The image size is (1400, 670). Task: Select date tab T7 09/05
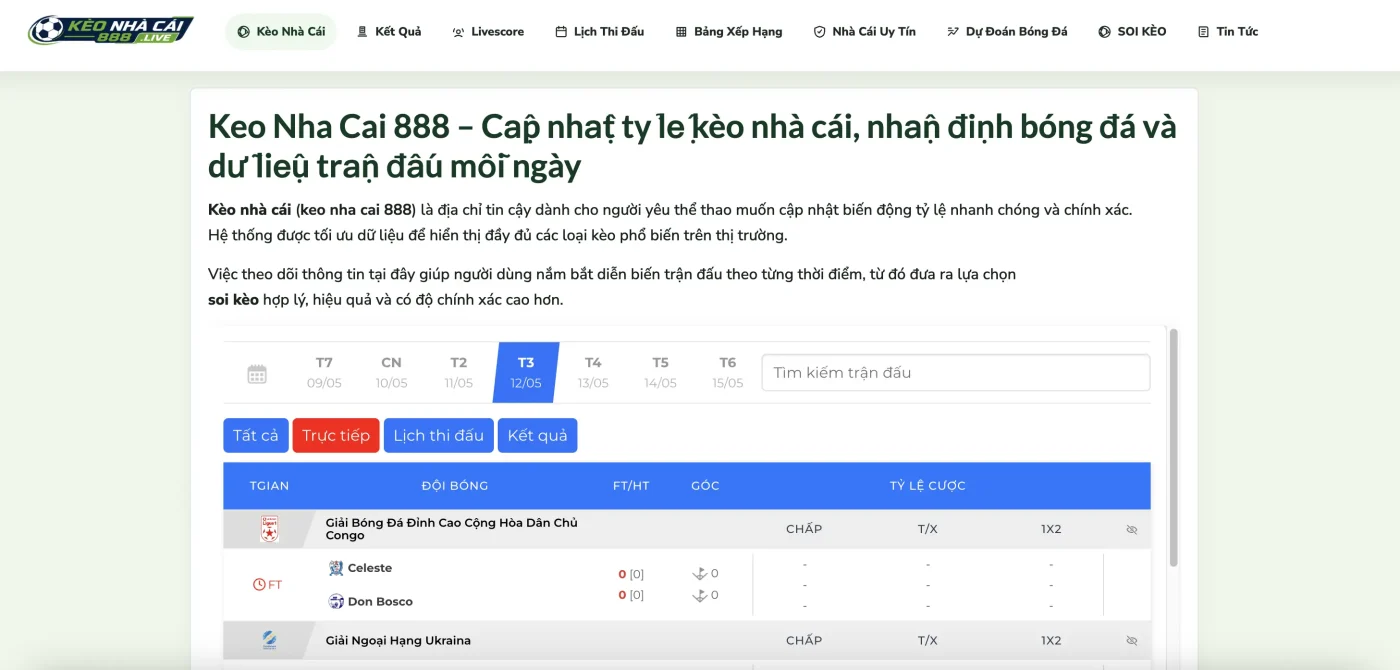(324, 372)
